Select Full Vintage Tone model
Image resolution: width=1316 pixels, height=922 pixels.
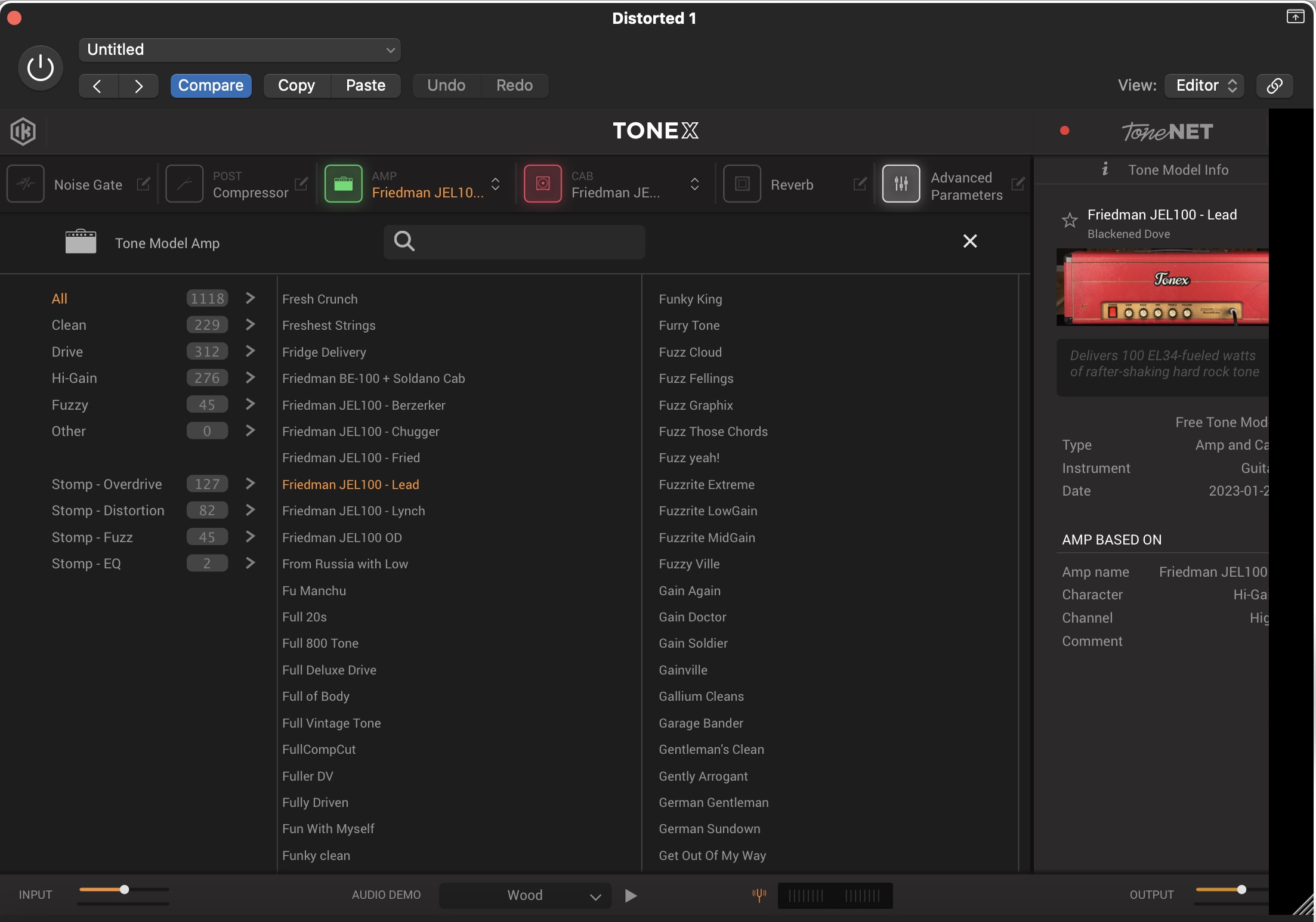(332, 723)
